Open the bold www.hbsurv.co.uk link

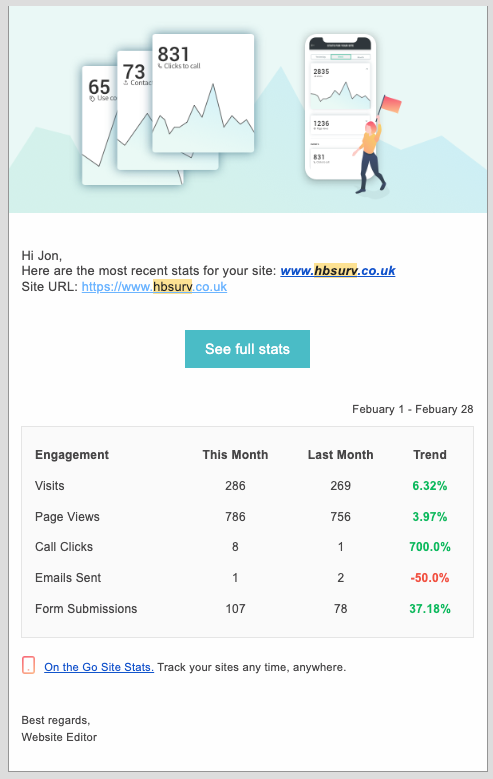point(338,271)
